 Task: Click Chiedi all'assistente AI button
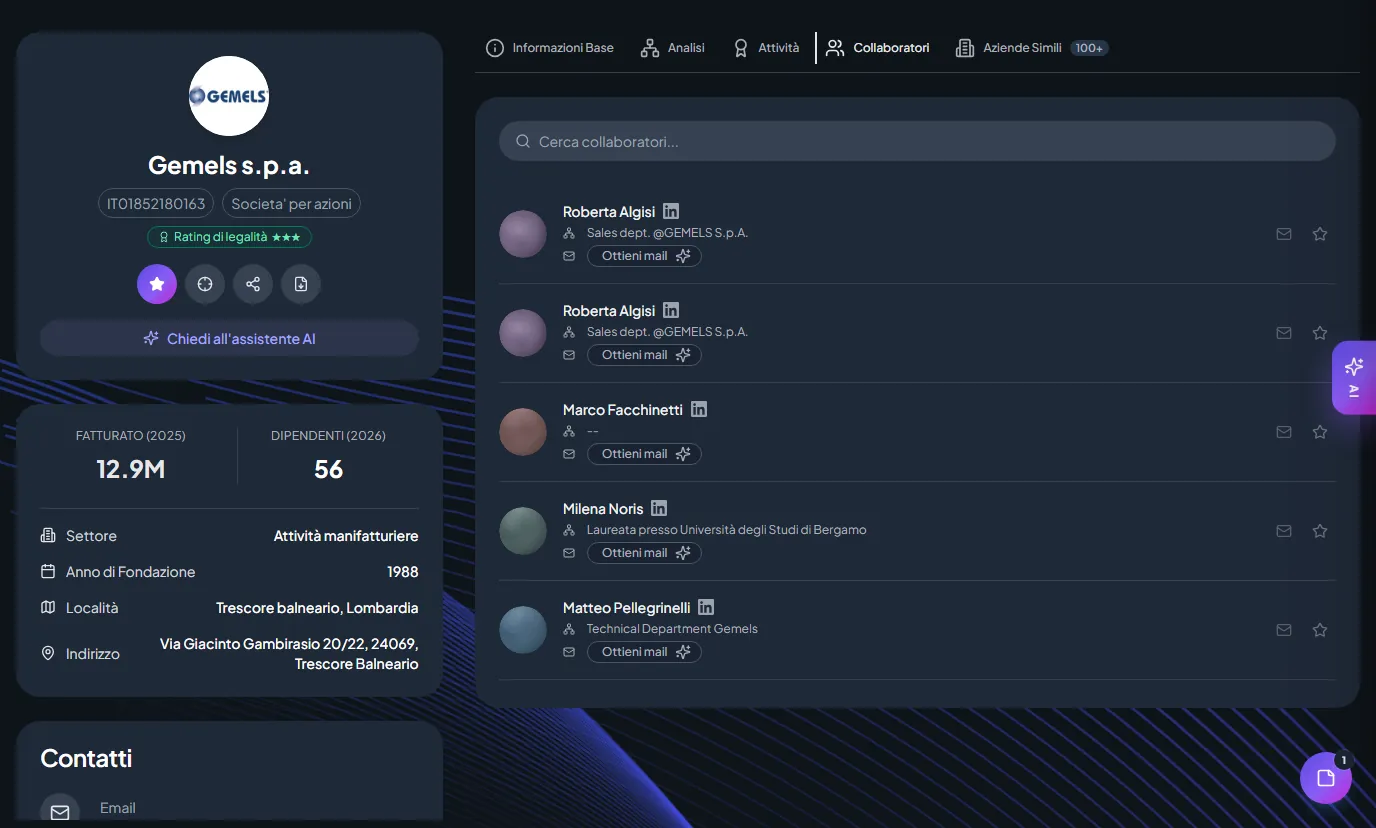pos(229,339)
